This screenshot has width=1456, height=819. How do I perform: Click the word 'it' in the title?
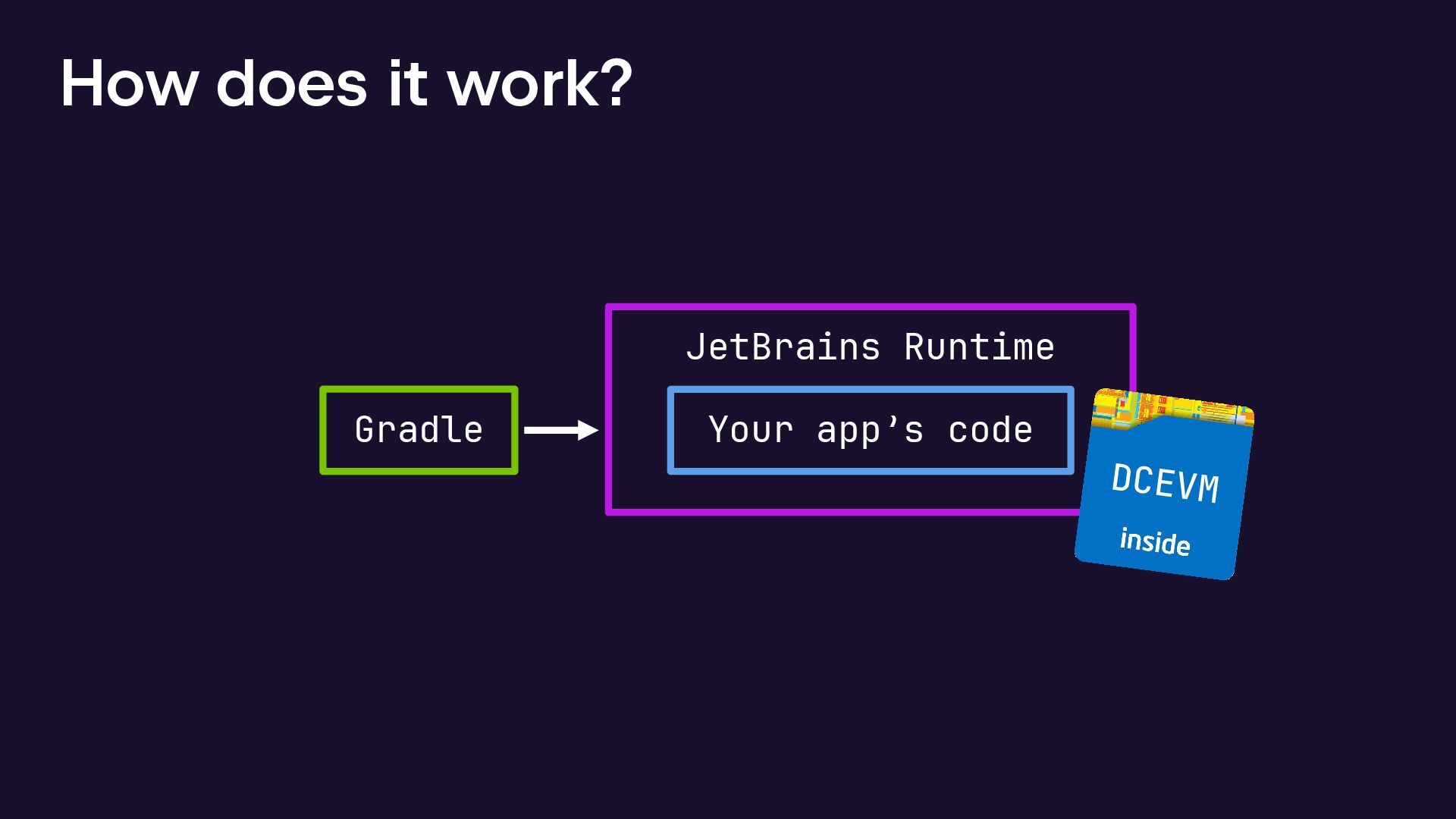(407, 83)
